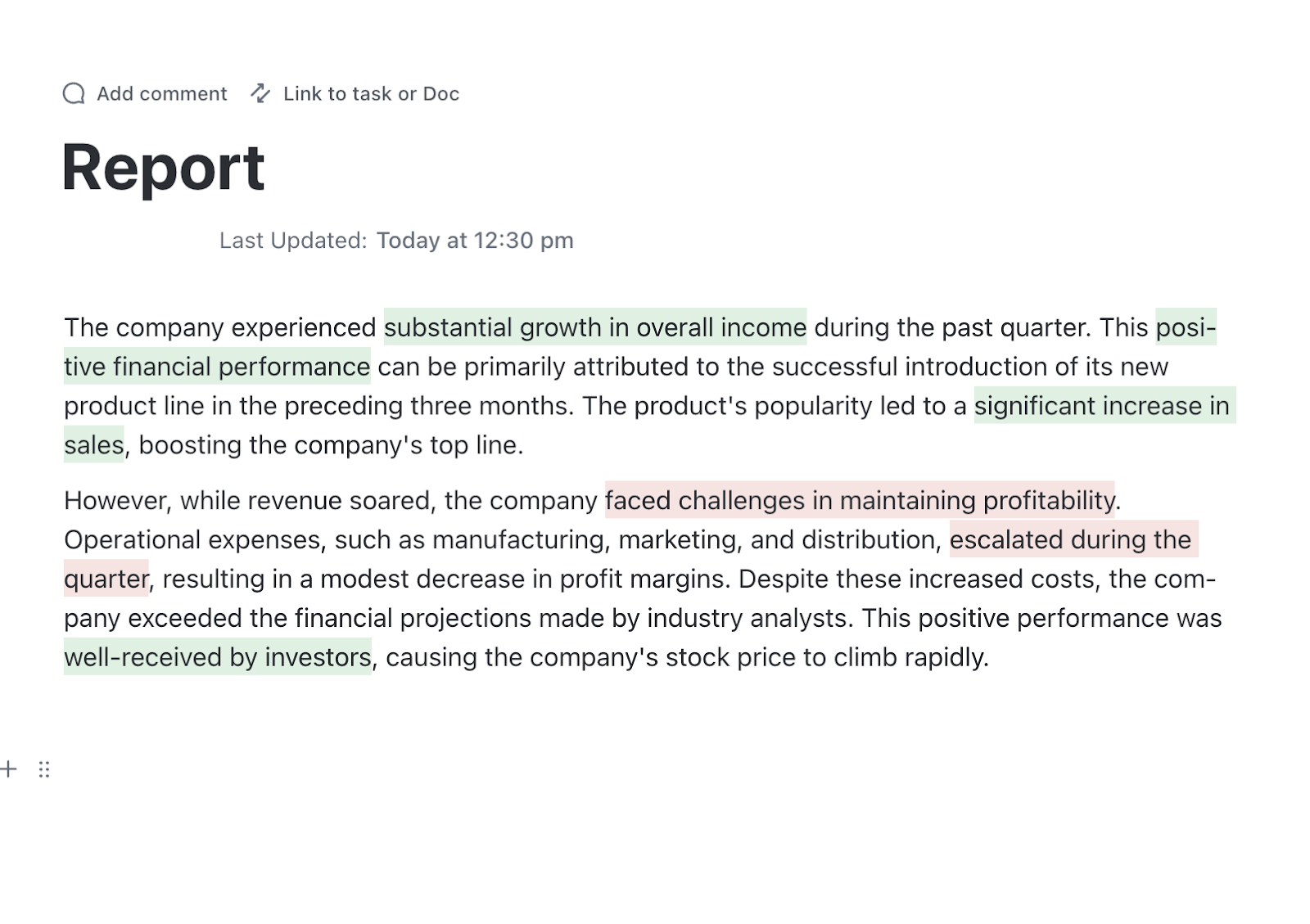This screenshot has height=924, width=1310.
Task: Click the green "posi-" highlight at line end
Action: (1185, 327)
